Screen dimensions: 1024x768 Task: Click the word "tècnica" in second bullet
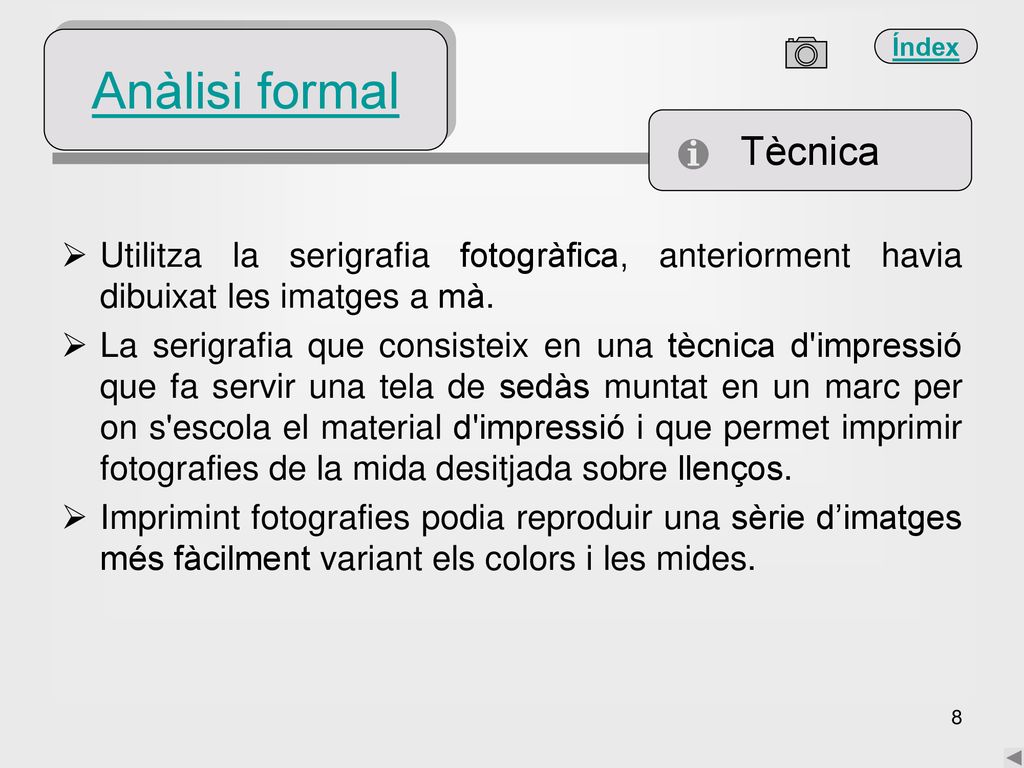point(721,345)
